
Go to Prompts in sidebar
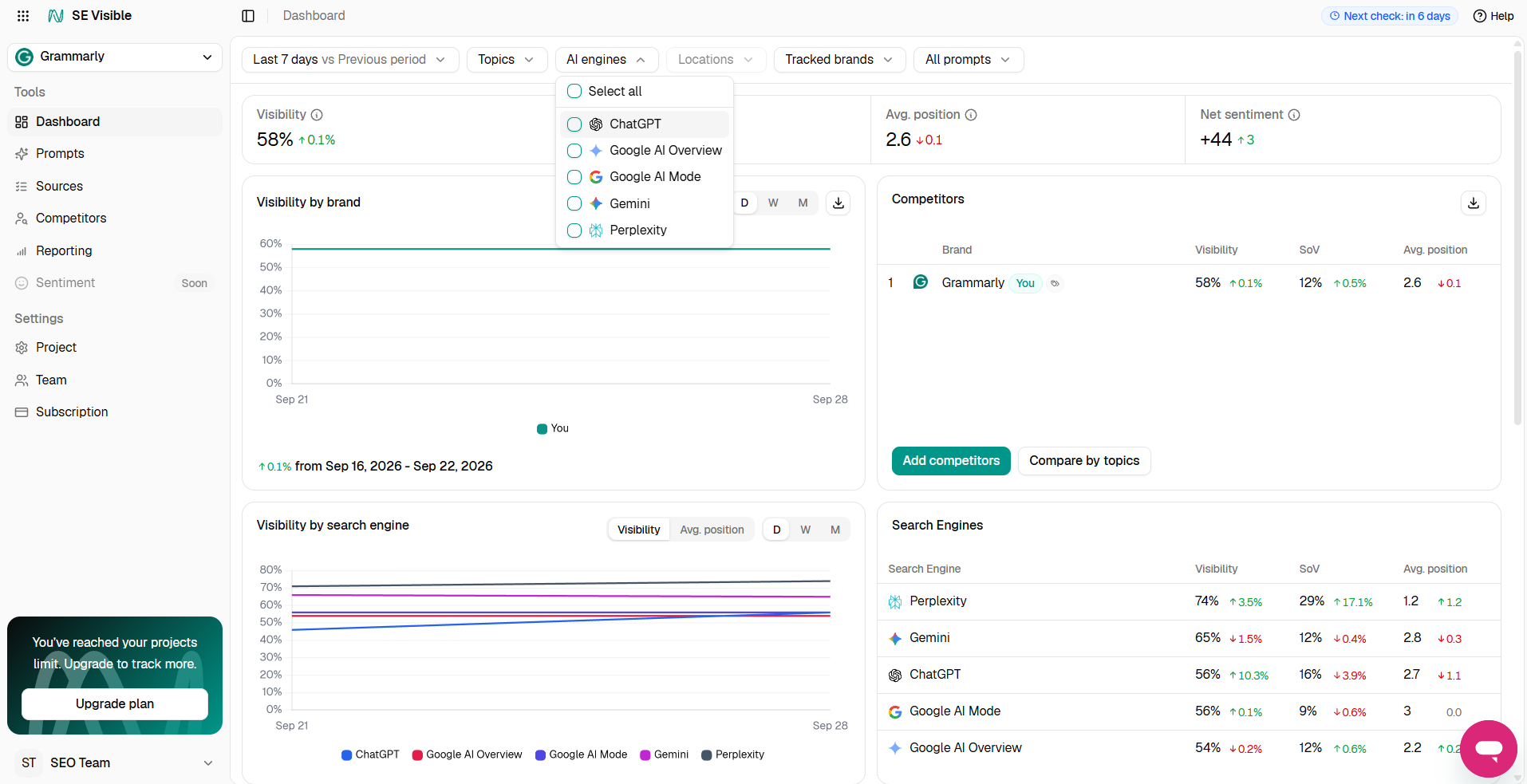click(x=115, y=154)
